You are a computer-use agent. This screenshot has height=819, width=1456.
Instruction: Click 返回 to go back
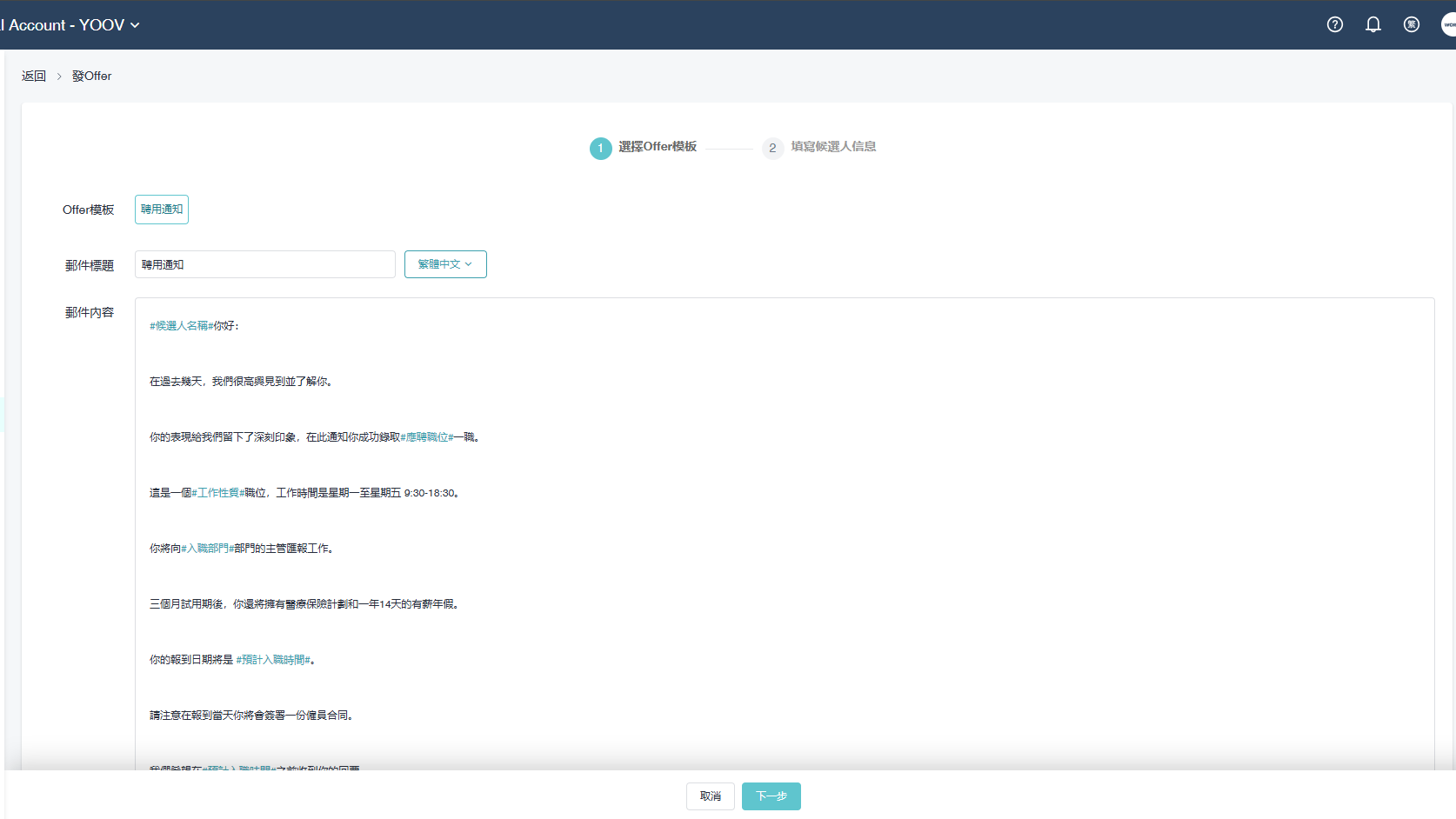point(34,77)
